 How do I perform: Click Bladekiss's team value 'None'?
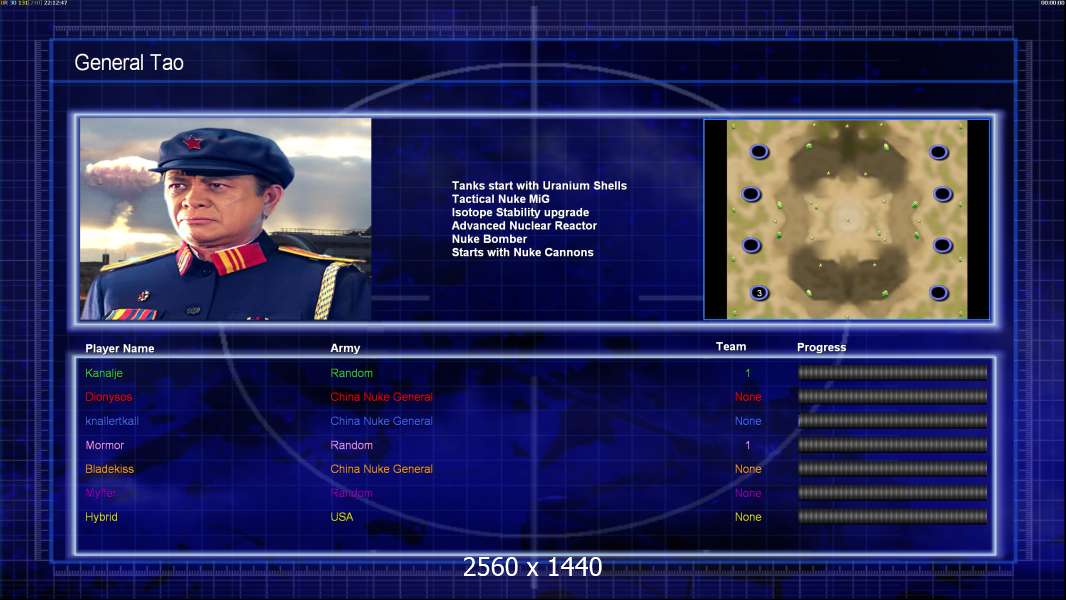coord(748,469)
